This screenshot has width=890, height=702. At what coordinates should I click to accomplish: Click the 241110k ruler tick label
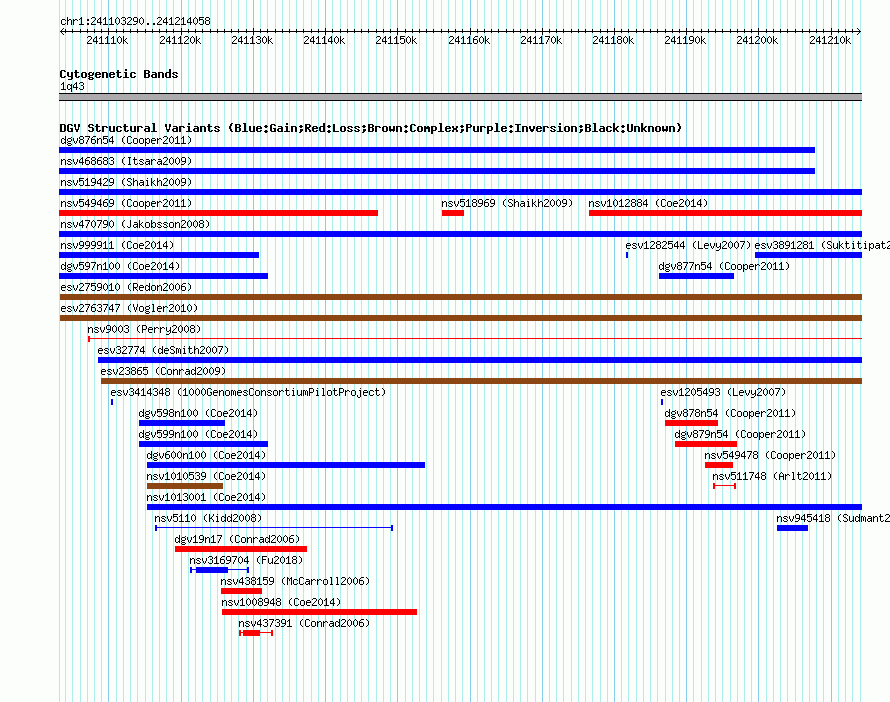click(x=107, y=40)
